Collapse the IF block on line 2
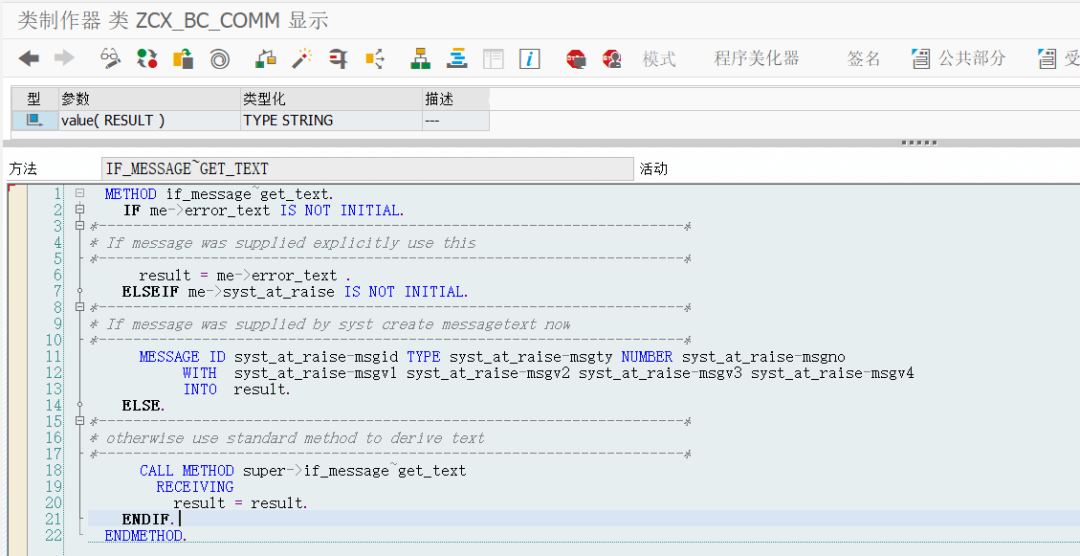 [x=80, y=209]
